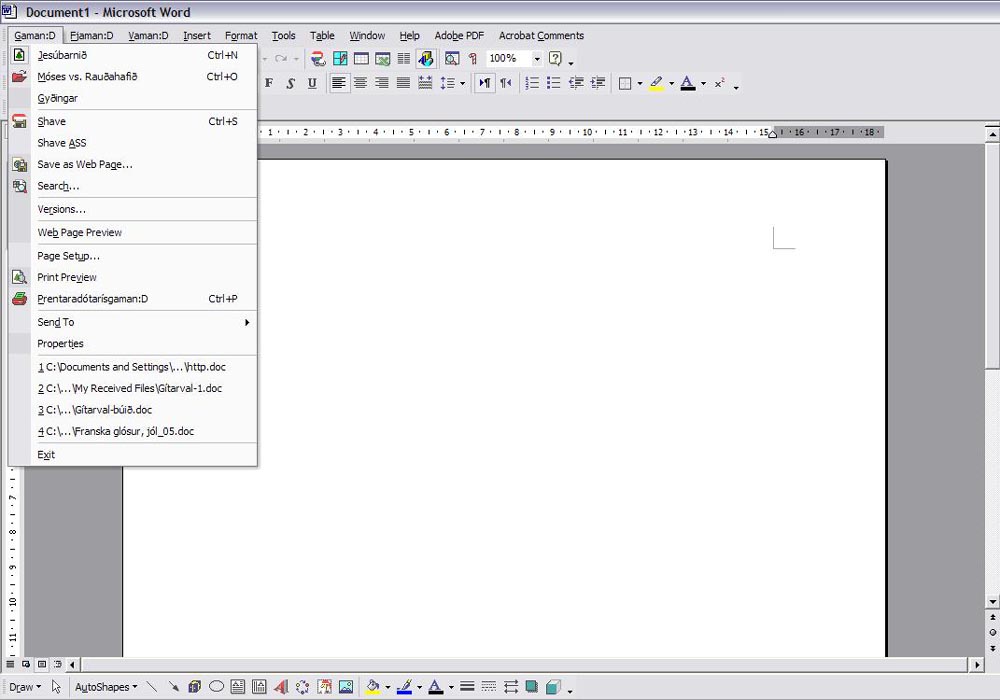This screenshot has width=1000, height=700.
Task: Insert WordArt from the Drawing toolbar
Action: coord(281,687)
